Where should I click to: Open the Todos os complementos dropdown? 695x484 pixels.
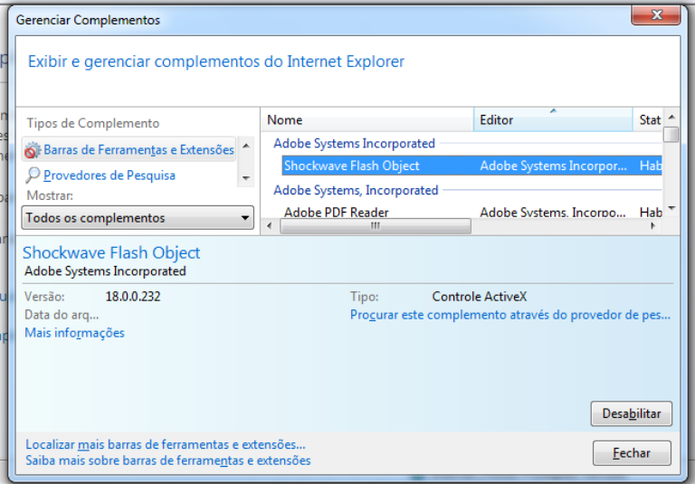137,218
